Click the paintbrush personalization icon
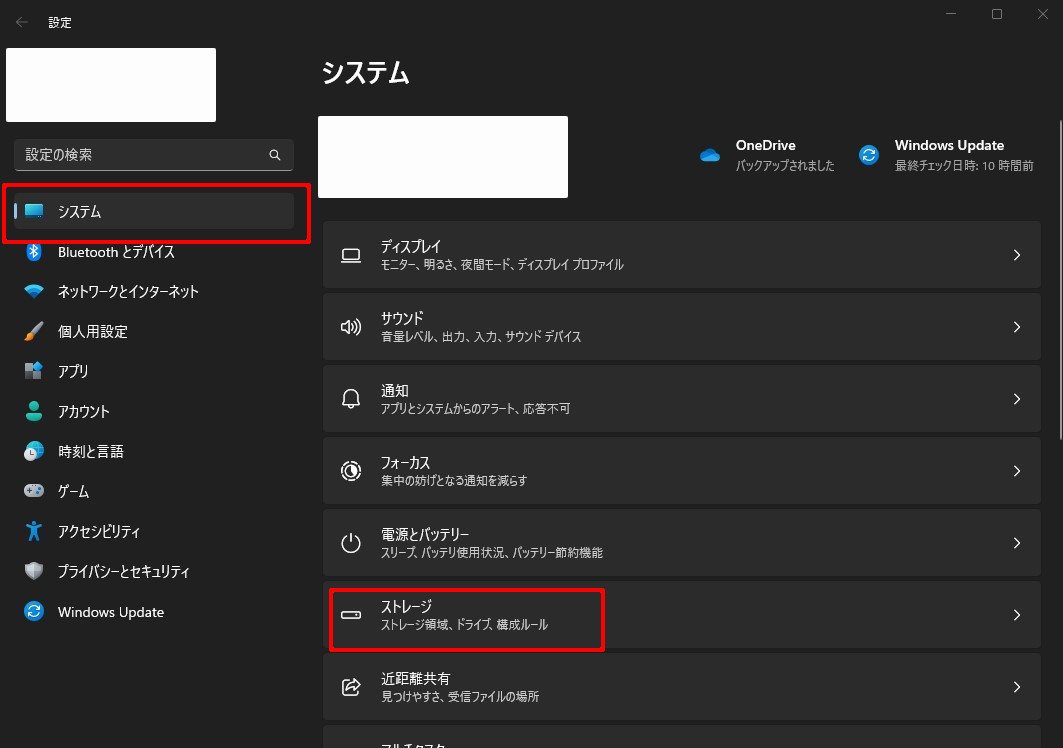This screenshot has height=748, width=1063. pos(34,331)
